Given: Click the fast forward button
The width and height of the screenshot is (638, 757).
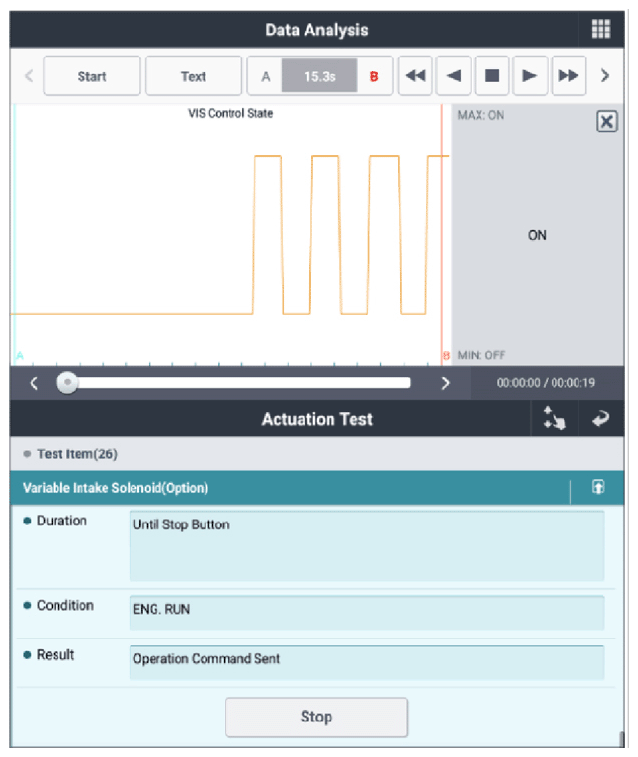Looking at the screenshot, I should tap(567, 76).
